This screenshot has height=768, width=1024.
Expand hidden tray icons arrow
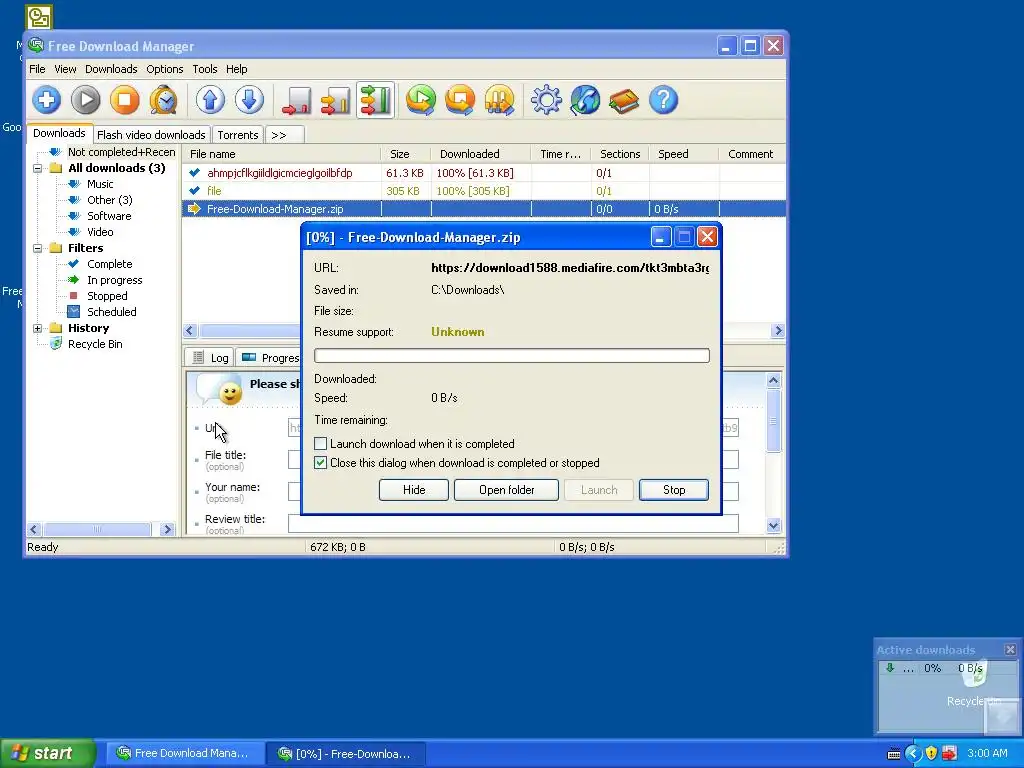[x=913, y=754]
